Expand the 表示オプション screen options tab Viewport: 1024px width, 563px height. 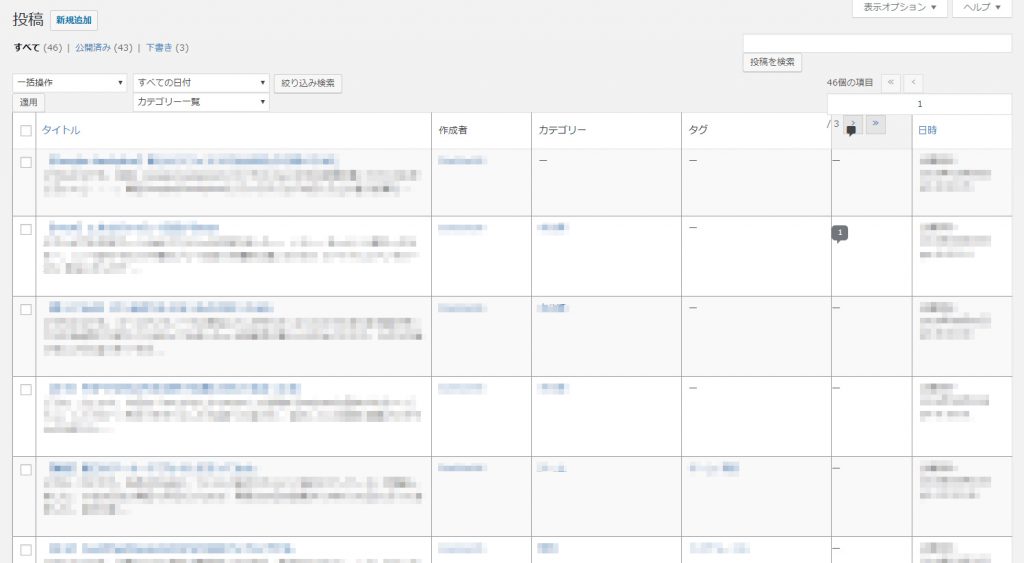(899, 7)
